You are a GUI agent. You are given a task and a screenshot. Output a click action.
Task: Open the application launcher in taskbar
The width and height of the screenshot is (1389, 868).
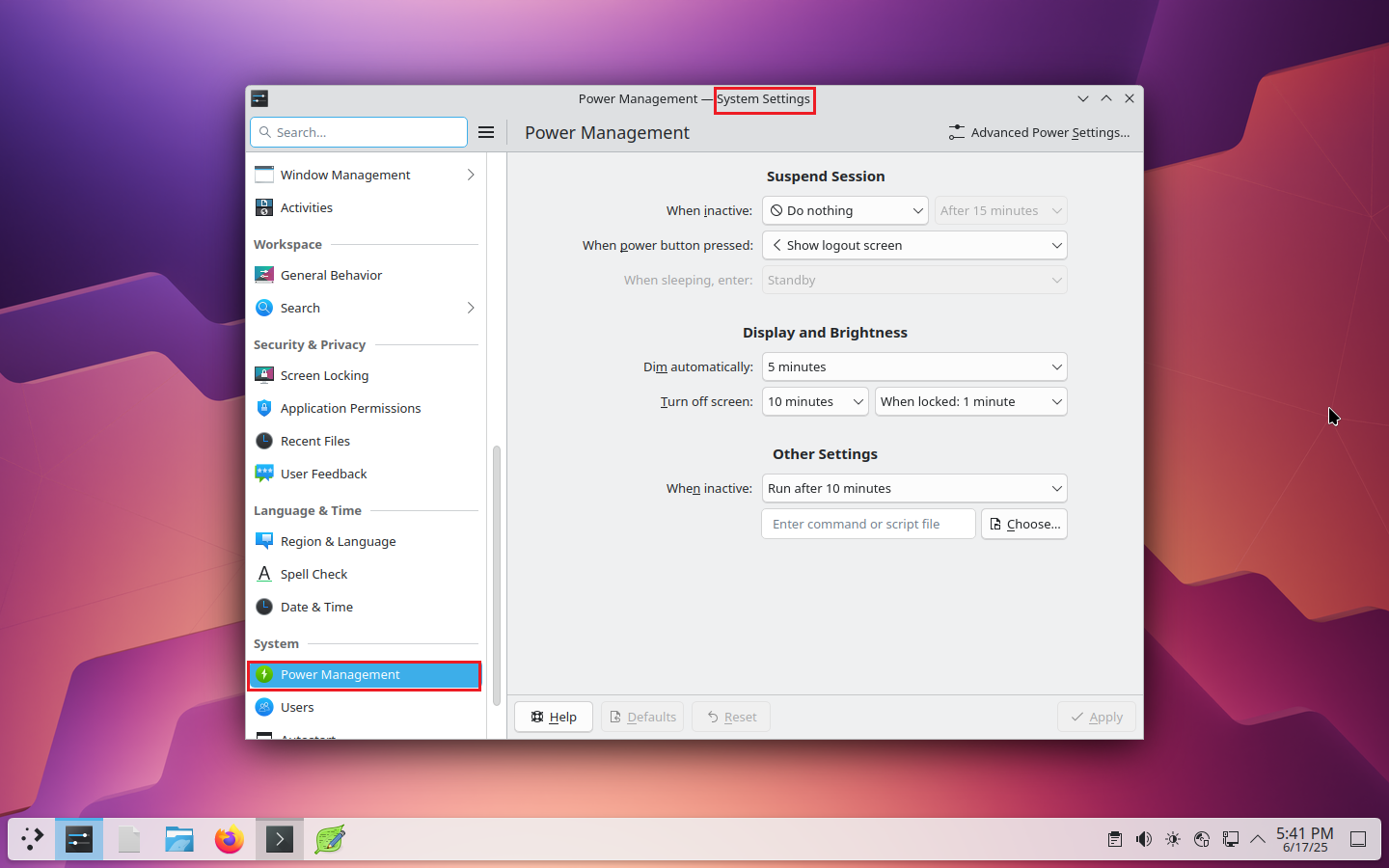33,839
